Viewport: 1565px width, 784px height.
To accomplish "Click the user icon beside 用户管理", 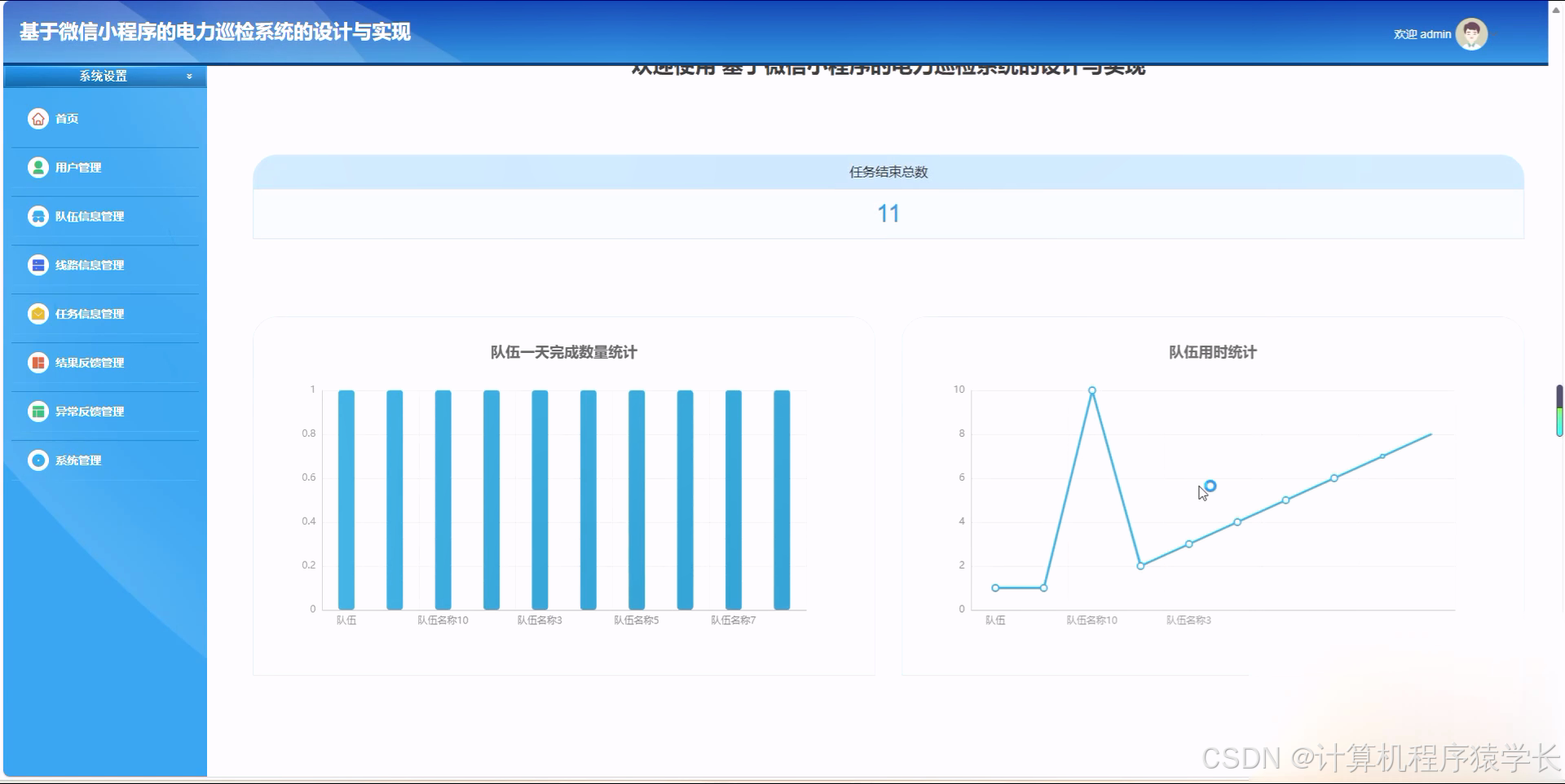I will [x=38, y=168].
